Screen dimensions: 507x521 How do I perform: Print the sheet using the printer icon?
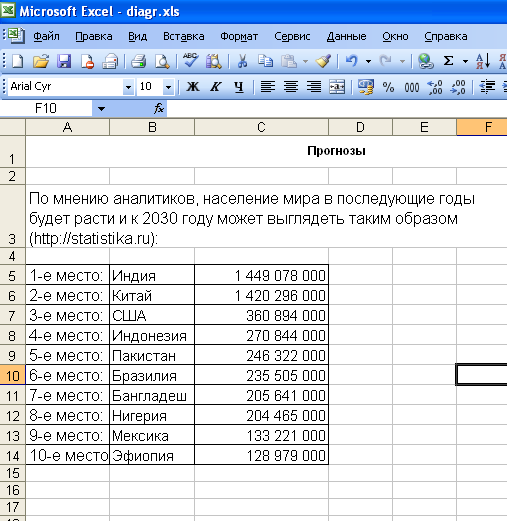pos(139,61)
